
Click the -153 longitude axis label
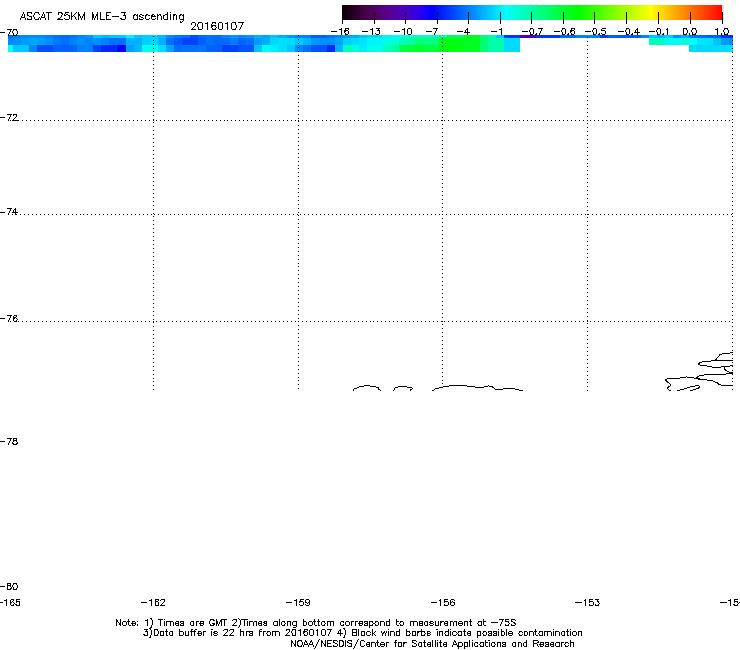point(588,602)
